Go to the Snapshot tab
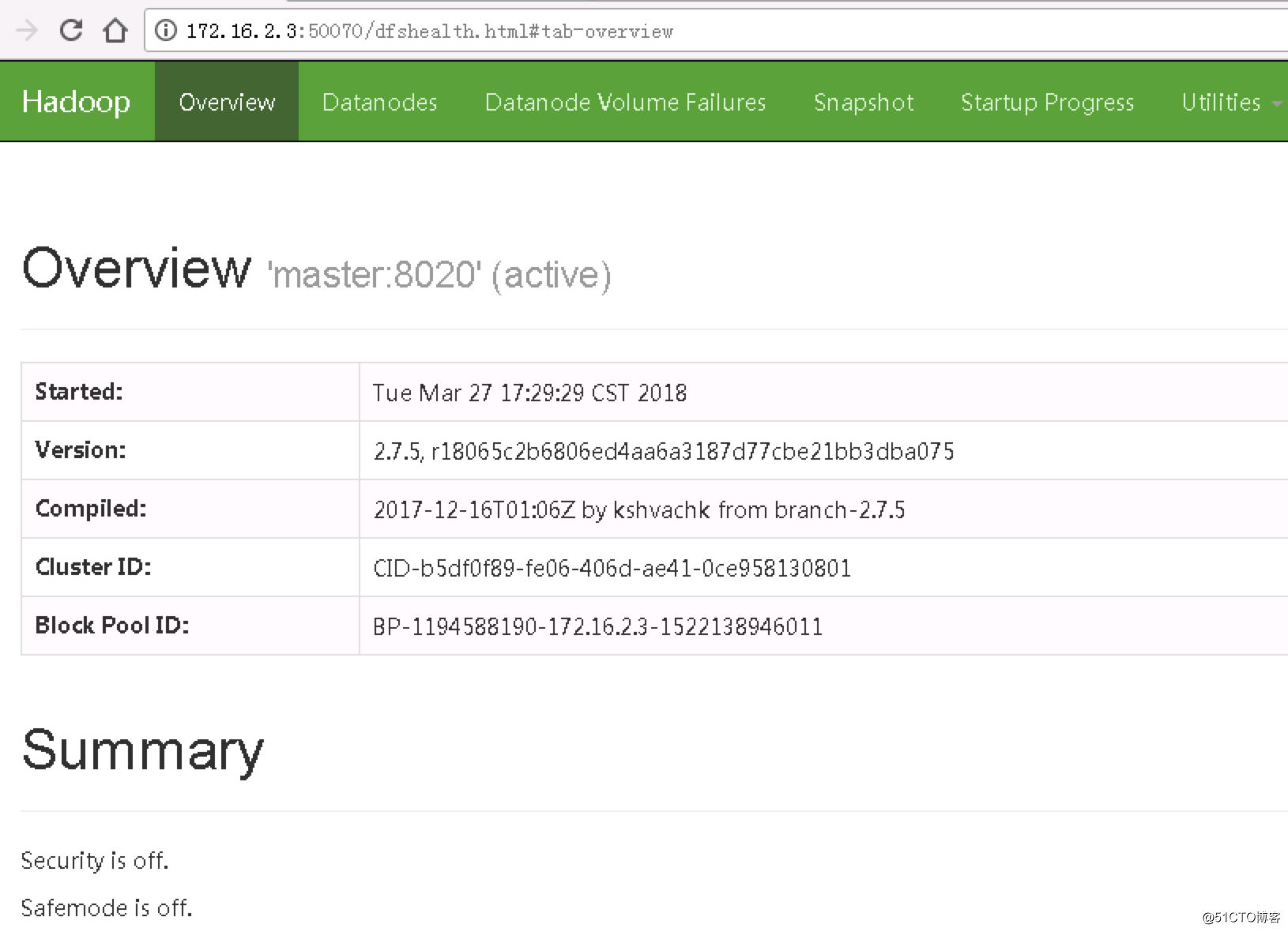 [864, 102]
